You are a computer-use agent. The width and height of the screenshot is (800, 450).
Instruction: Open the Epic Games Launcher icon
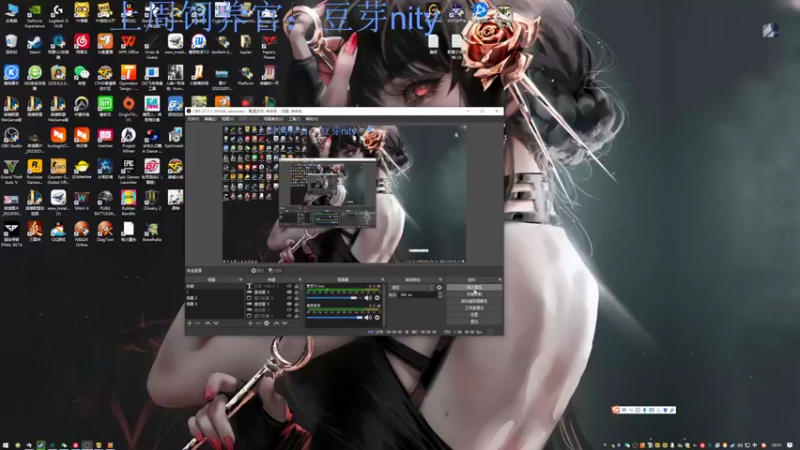click(x=128, y=171)
